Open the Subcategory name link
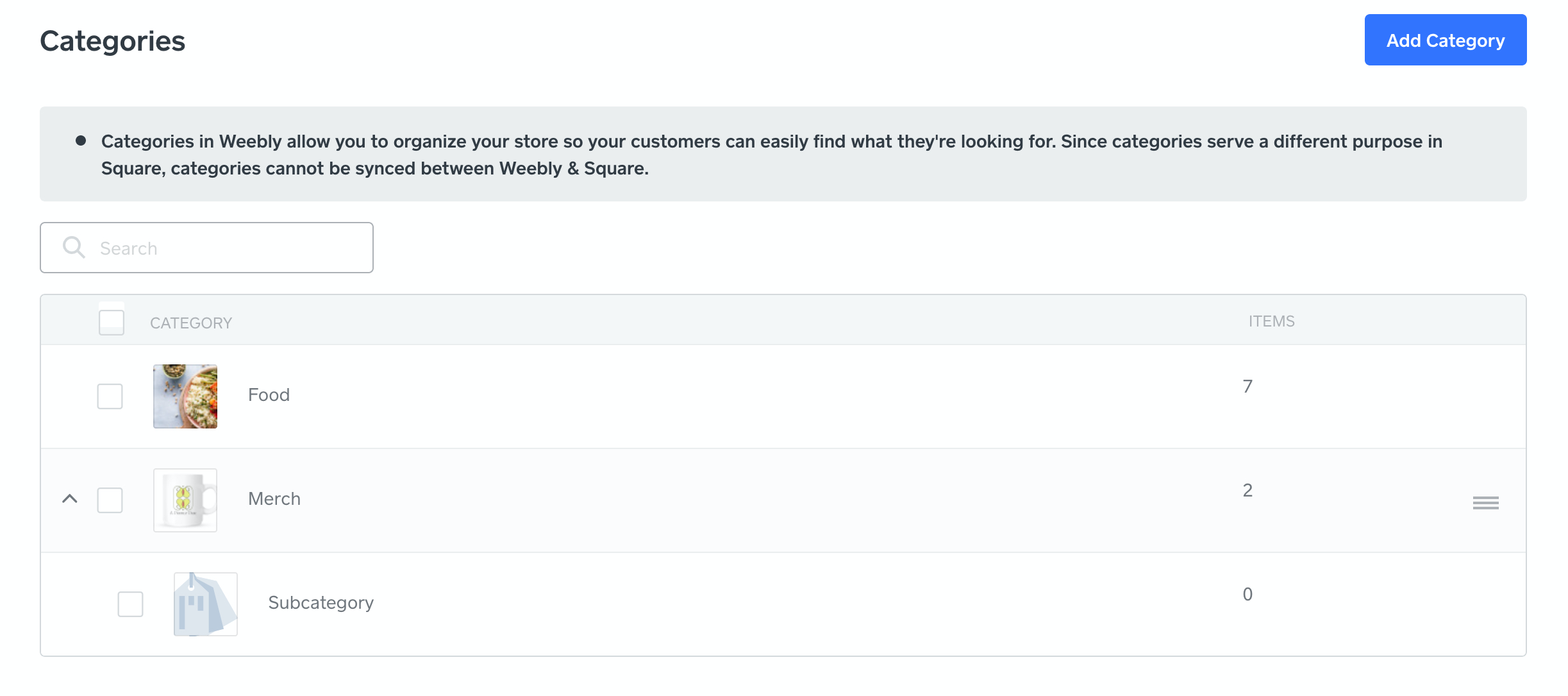1568x696 pixels. pyautogui.click(x=321, y=603)
